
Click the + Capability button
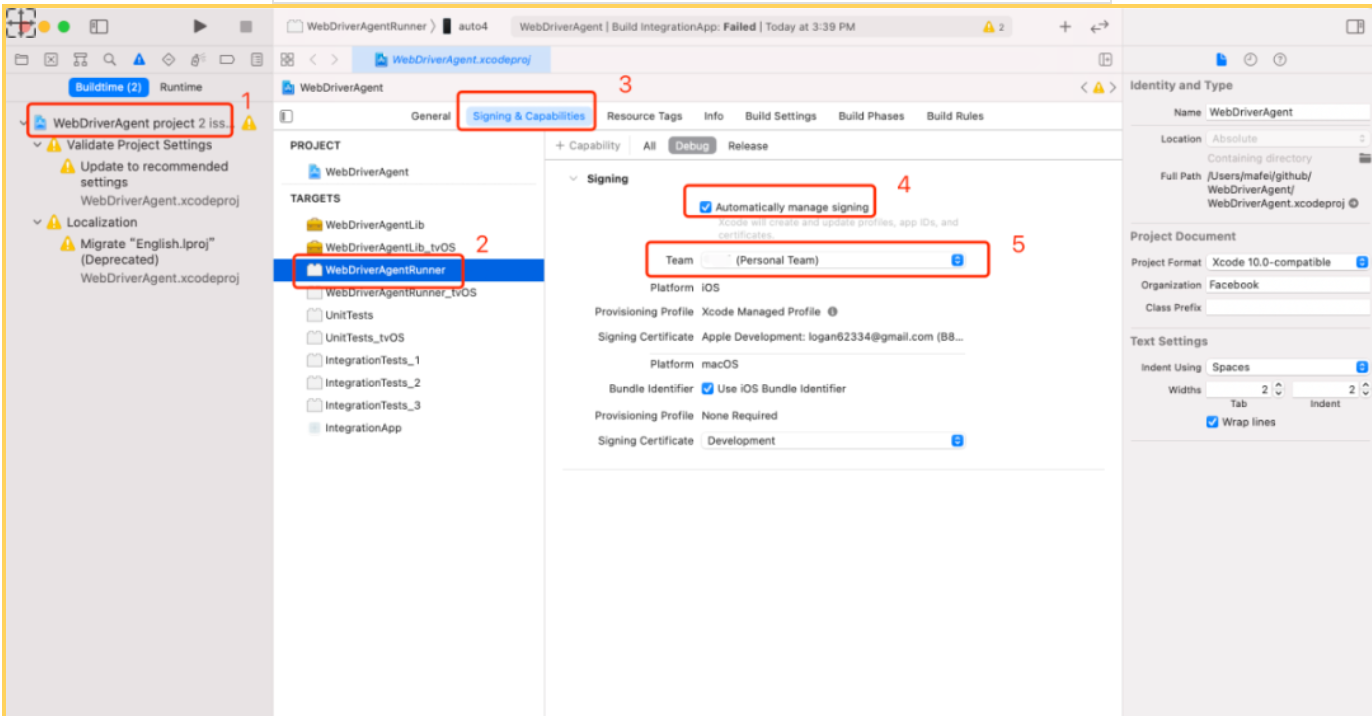588,145
